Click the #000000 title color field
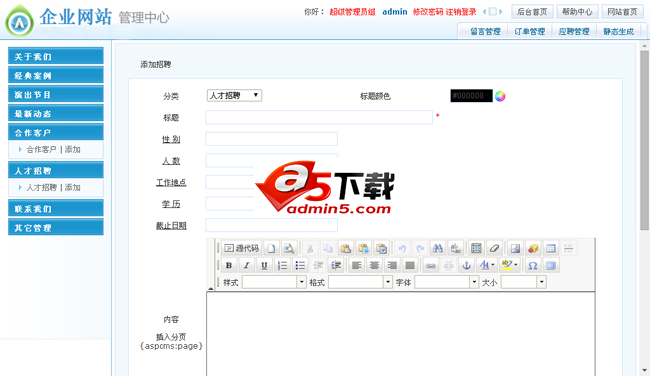 coord(471,96)
